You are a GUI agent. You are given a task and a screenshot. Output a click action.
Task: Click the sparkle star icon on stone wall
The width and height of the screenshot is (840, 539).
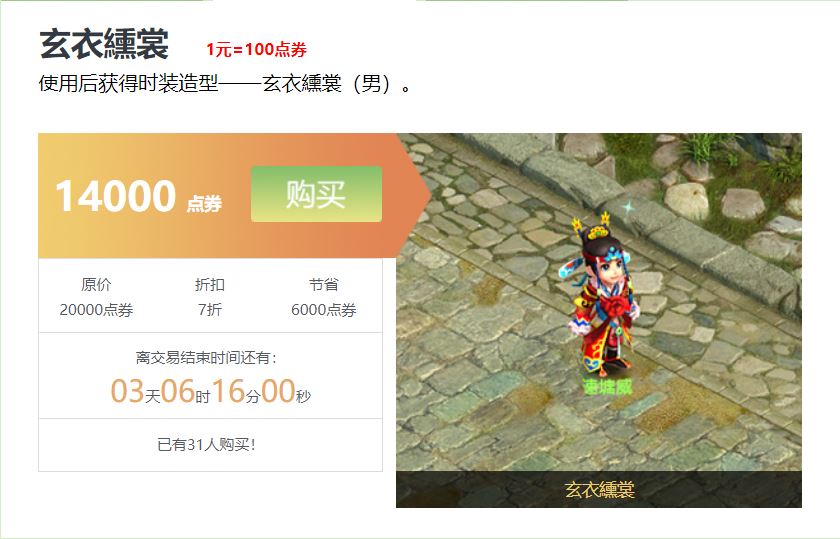pyautogui.click(x=628, y=206)
